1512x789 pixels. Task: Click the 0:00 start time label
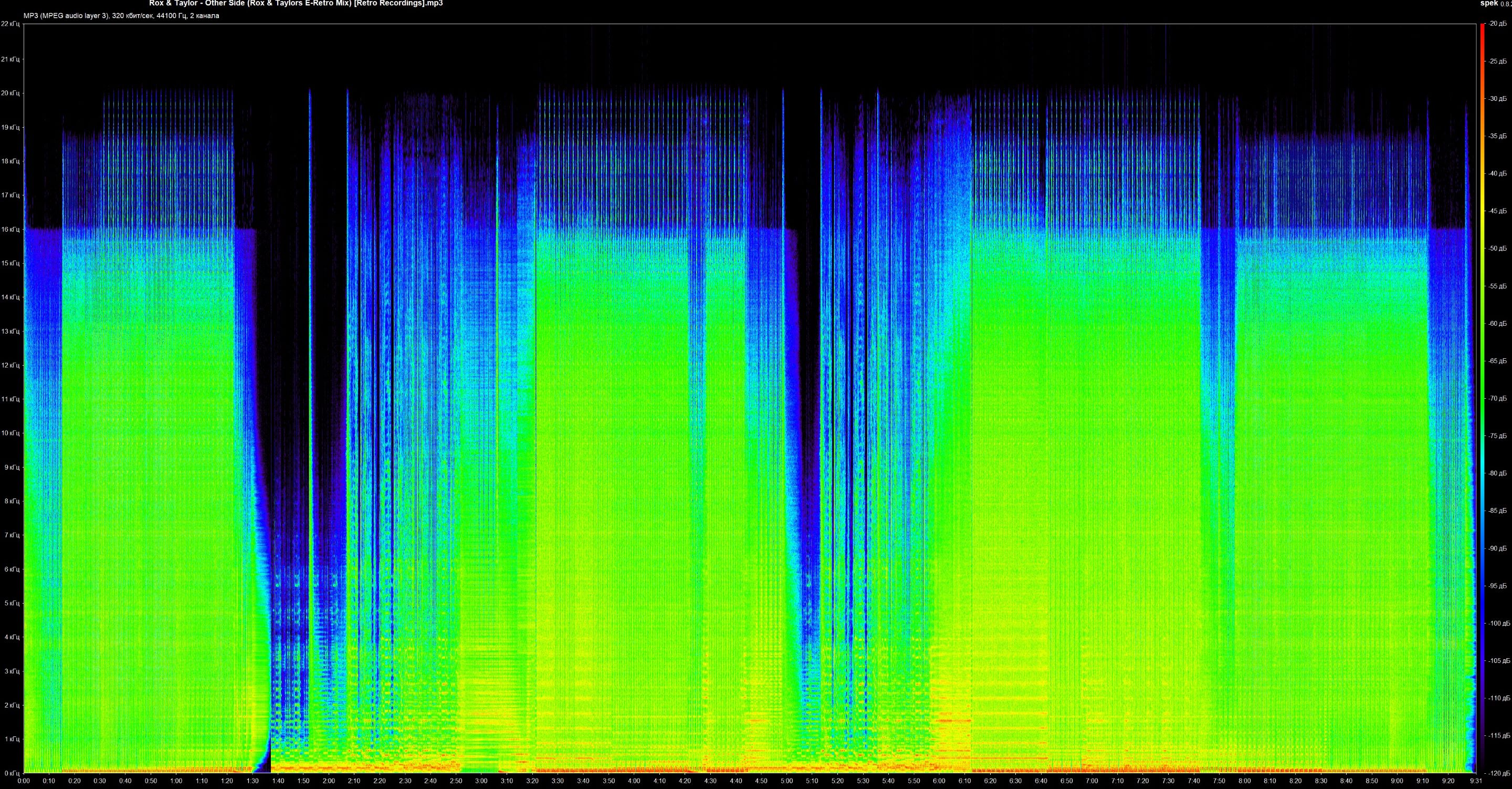click(24, 781)
